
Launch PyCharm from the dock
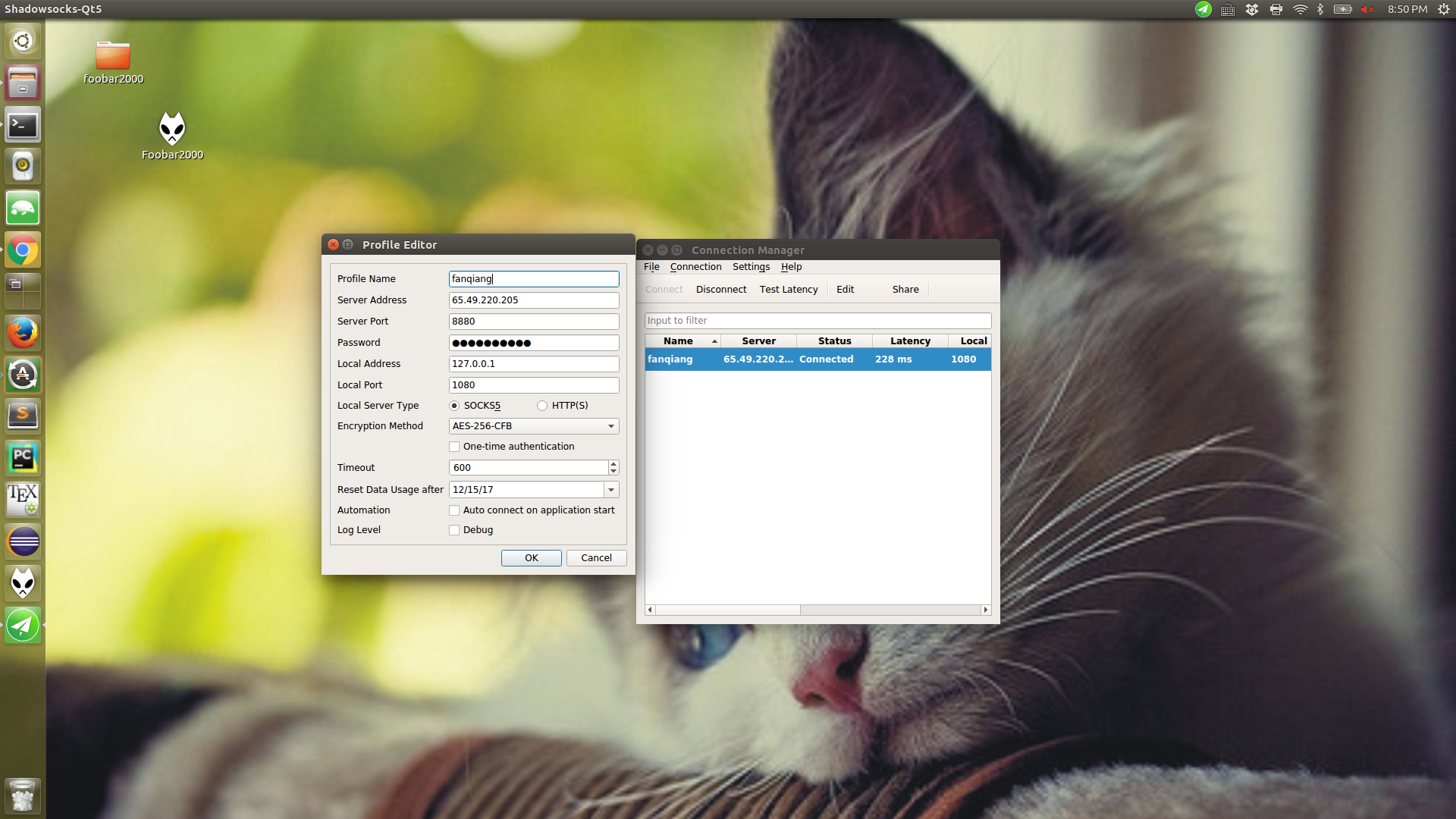coord(23,458)
